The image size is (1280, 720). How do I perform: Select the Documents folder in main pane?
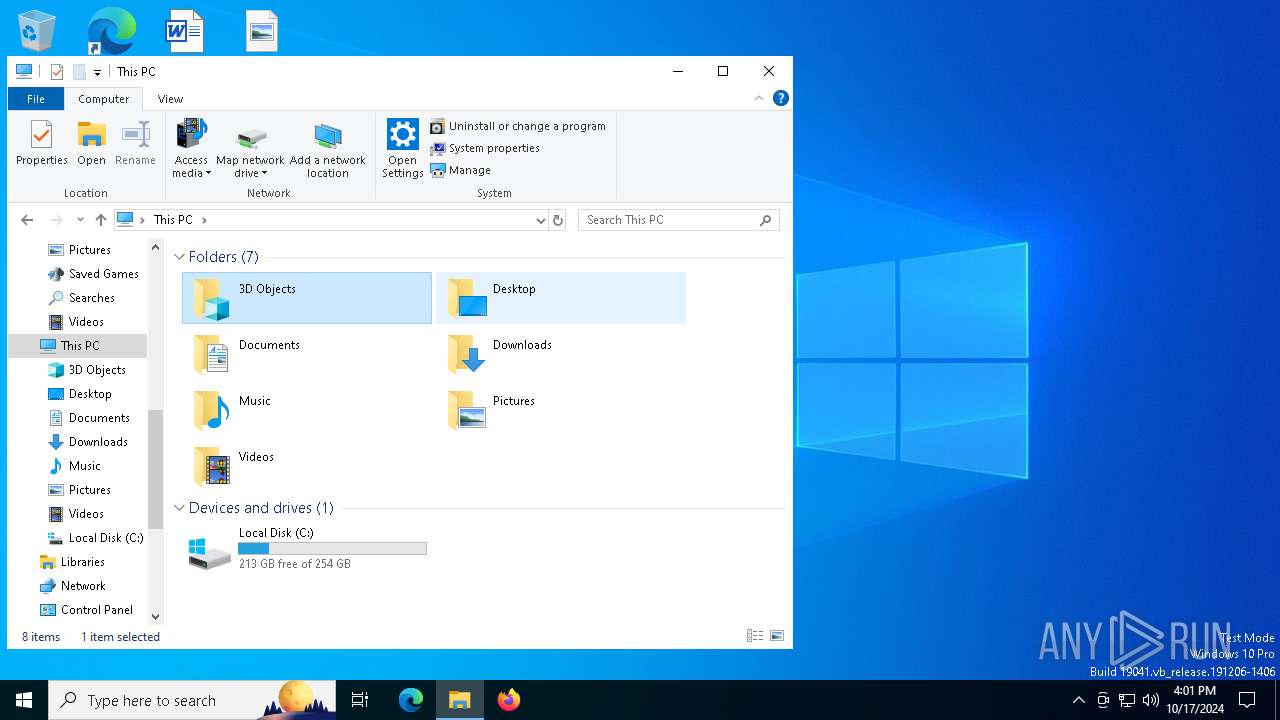(x=307, y=354)
